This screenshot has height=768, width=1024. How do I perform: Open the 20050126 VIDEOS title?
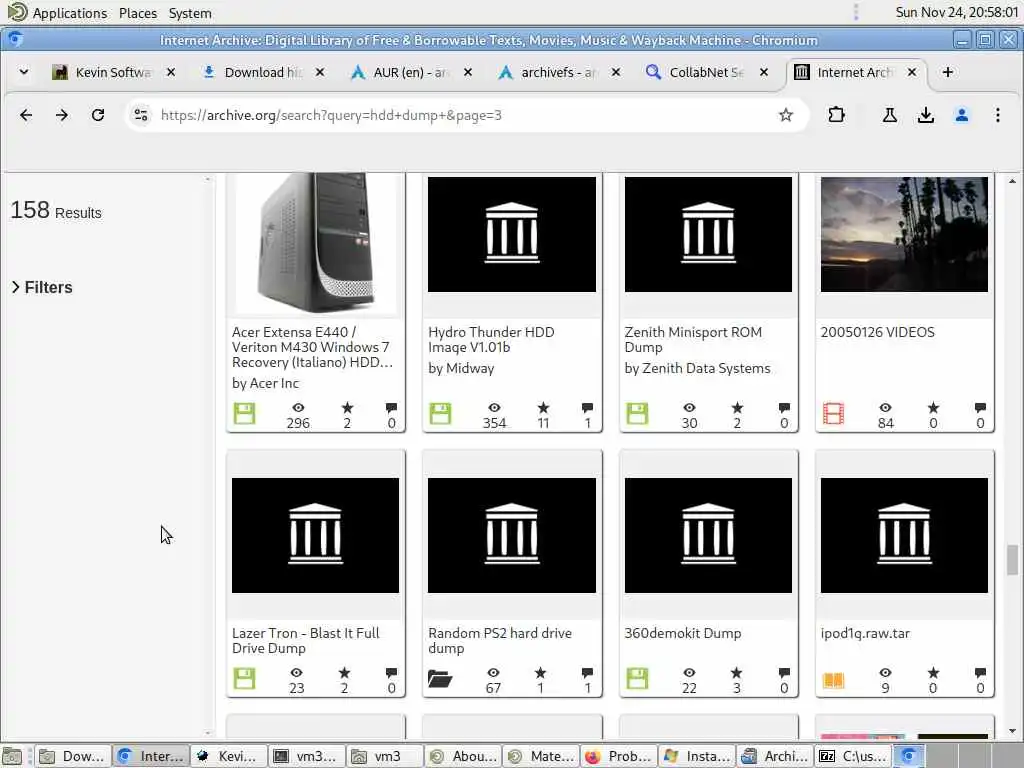[877, 332]
